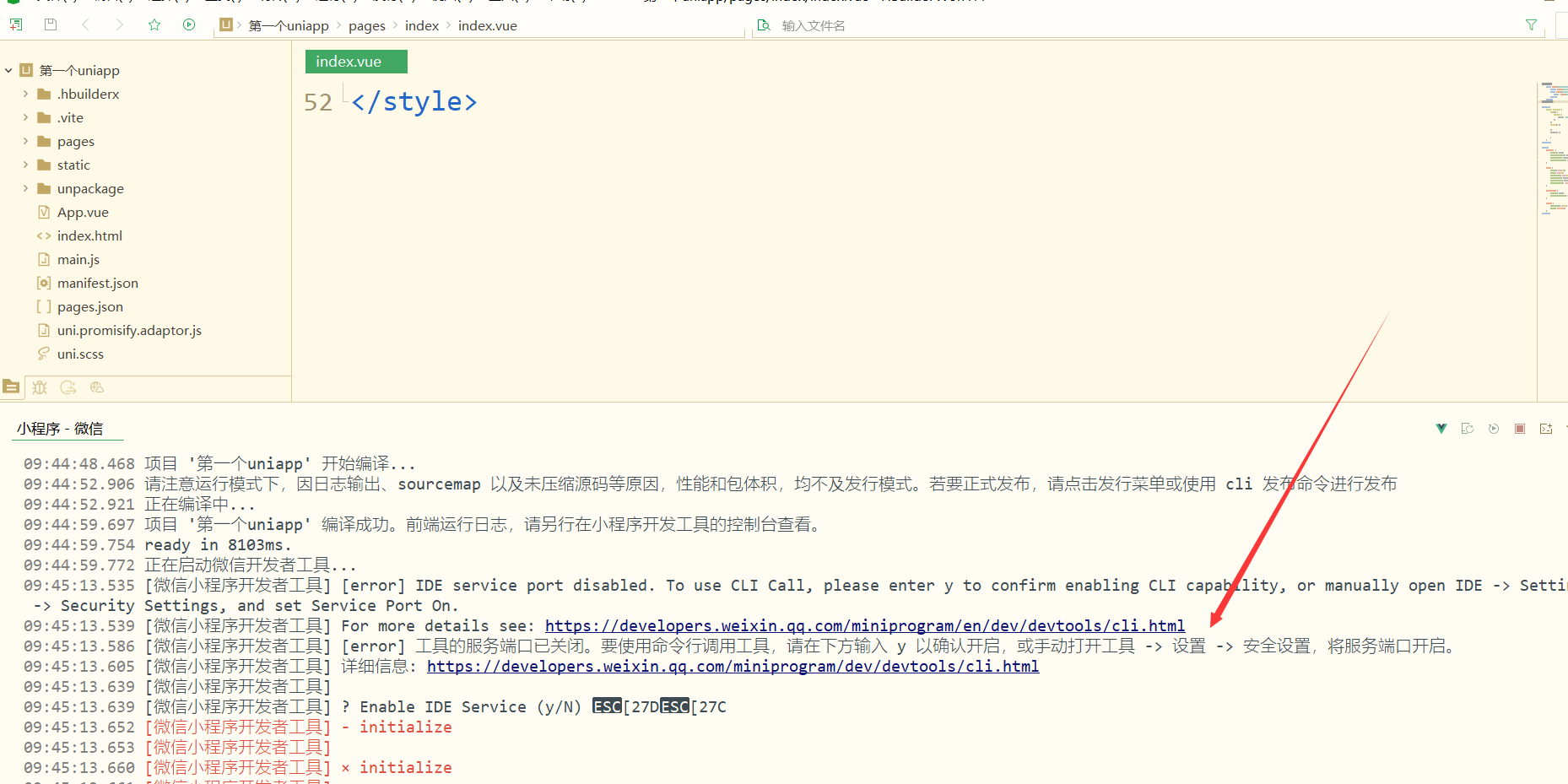Expand the static folder
Screen dimensions: 1568x784
25,165
